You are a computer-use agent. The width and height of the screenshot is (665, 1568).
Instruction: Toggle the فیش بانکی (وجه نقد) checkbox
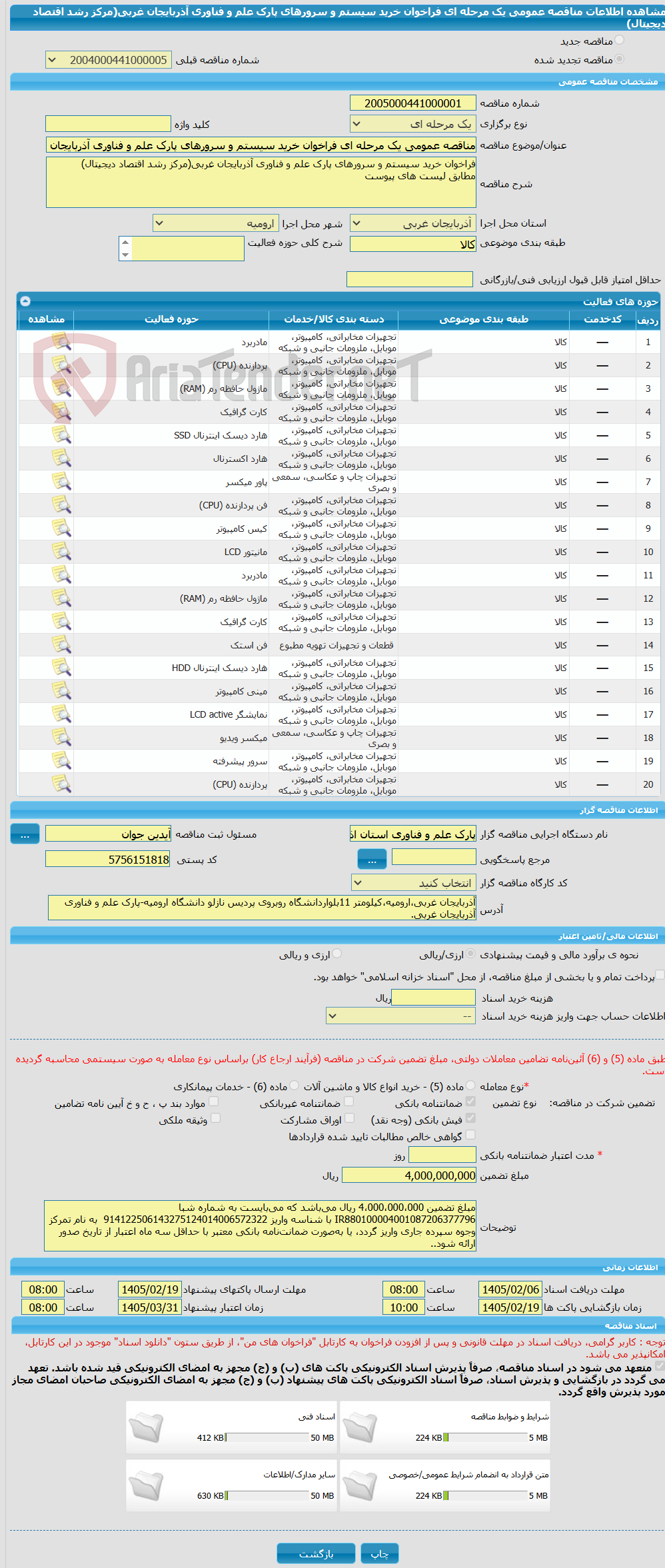click(x=470, y=1118)
